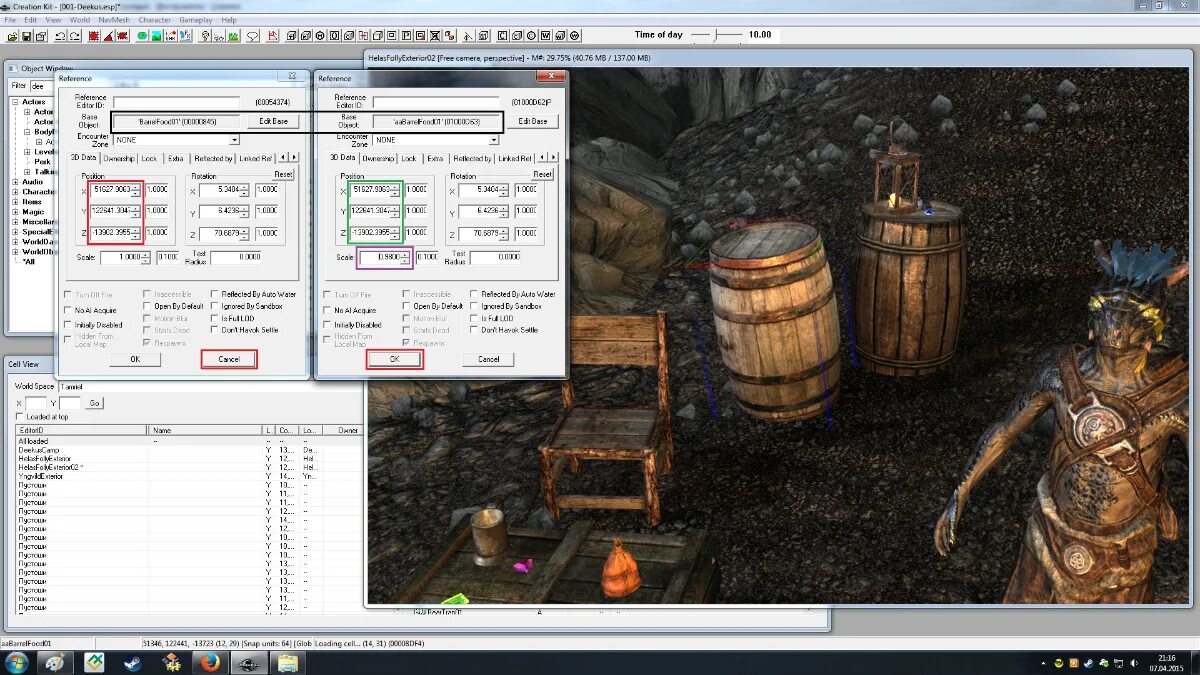1200x675 pixels.
Task: Open the File menu
Action: point(11,20)
